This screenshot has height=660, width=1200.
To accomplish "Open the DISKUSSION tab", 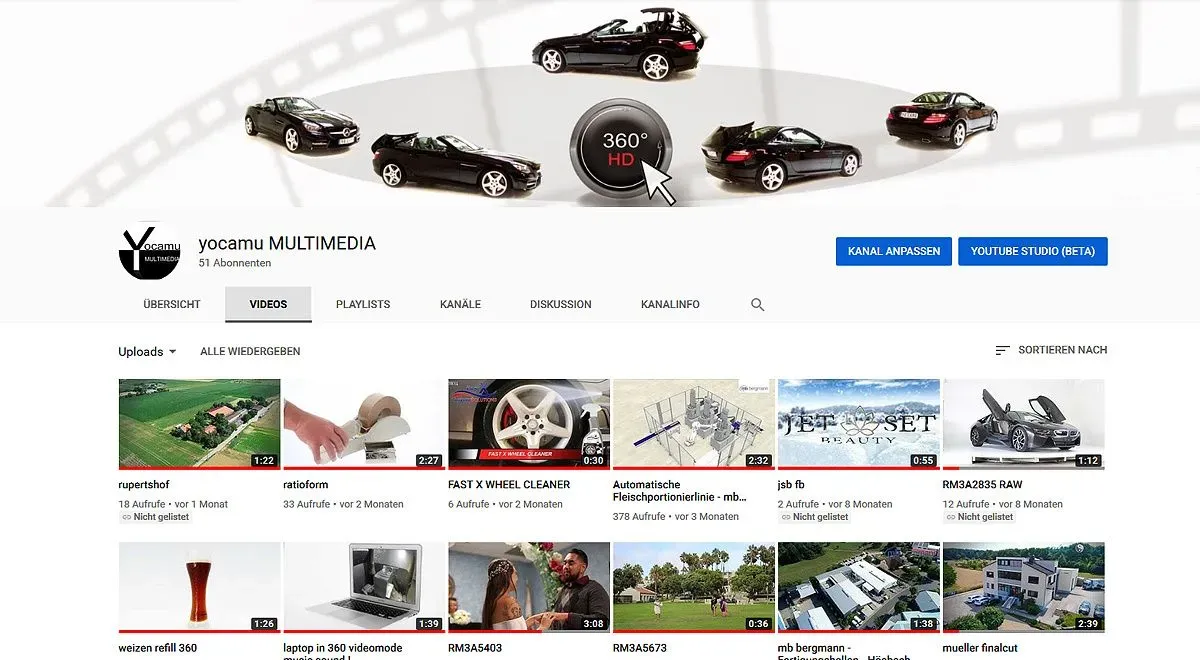I will tap(561, 305).
